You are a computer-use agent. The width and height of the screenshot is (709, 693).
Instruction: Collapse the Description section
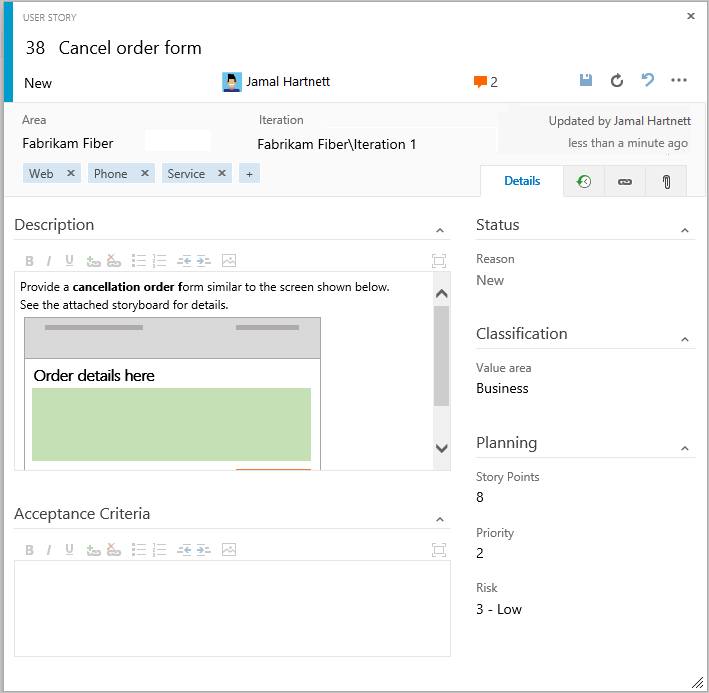(440, 231)
